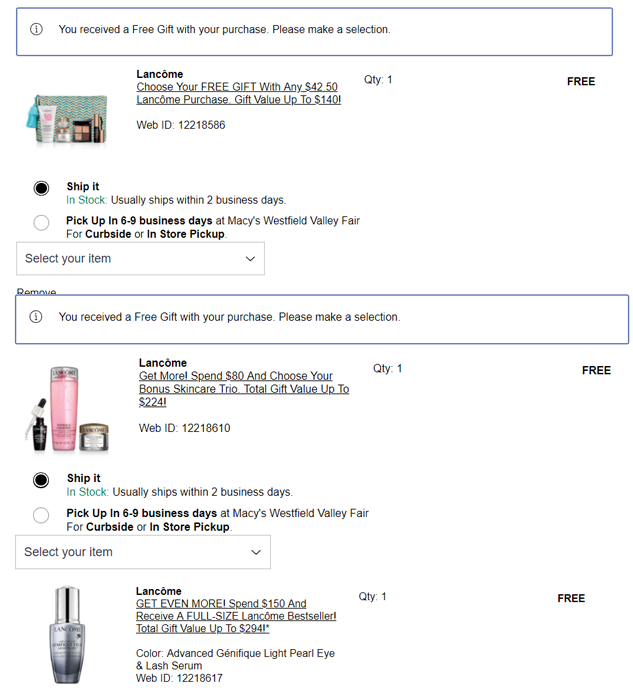Expand Select your item dropdown for $42.50 gift
633x700 pixels.
point(140,258)
